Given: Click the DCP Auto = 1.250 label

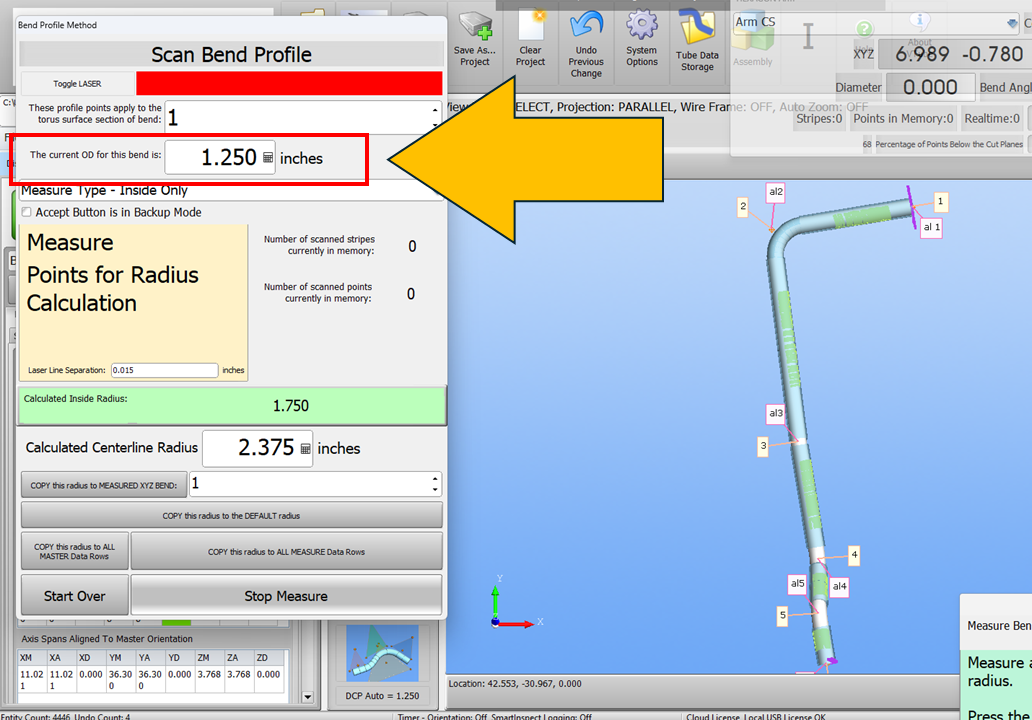Looking at the screenshot, I should pos(382,696).
